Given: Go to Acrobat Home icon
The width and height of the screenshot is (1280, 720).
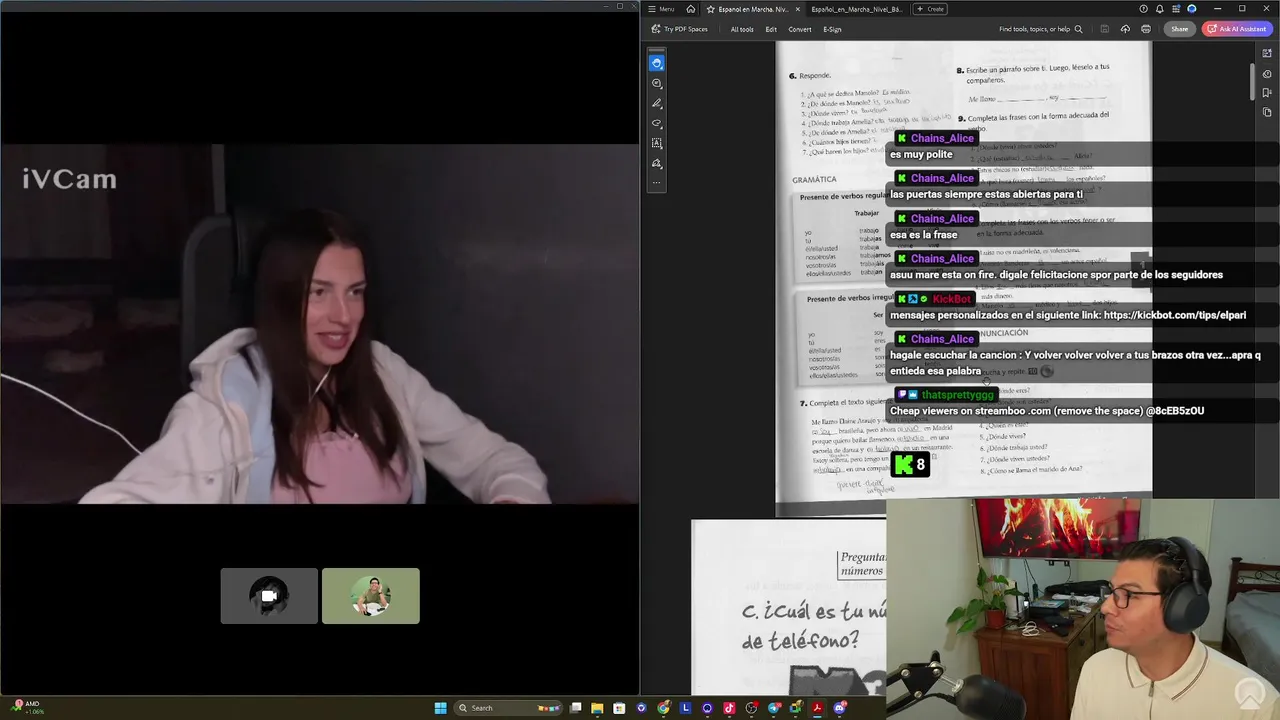Looking at the screenshot, I should tap(690, 9).
